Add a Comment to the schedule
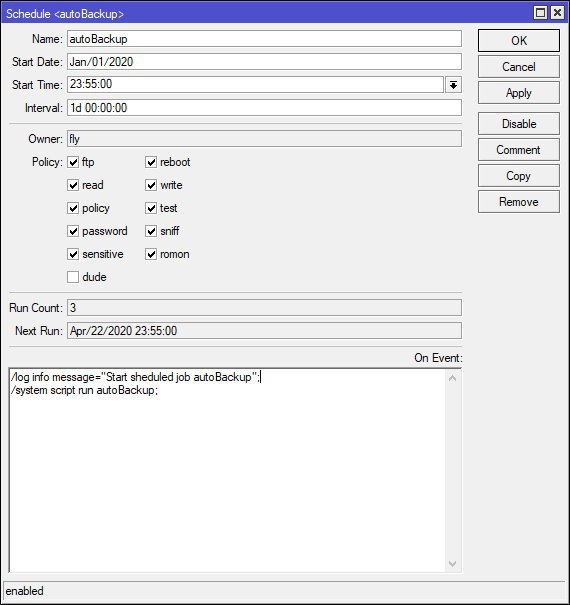 click(x=519, y=150)
